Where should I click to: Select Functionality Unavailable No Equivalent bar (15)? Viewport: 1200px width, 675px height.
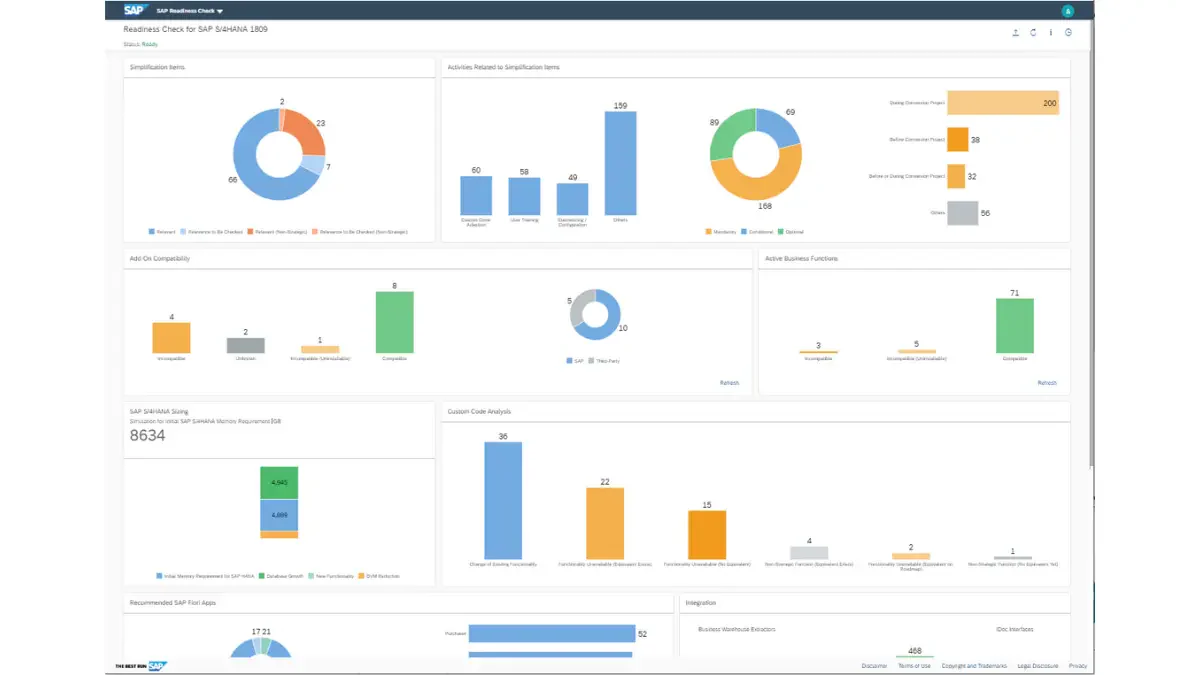[x=707, y=535]
